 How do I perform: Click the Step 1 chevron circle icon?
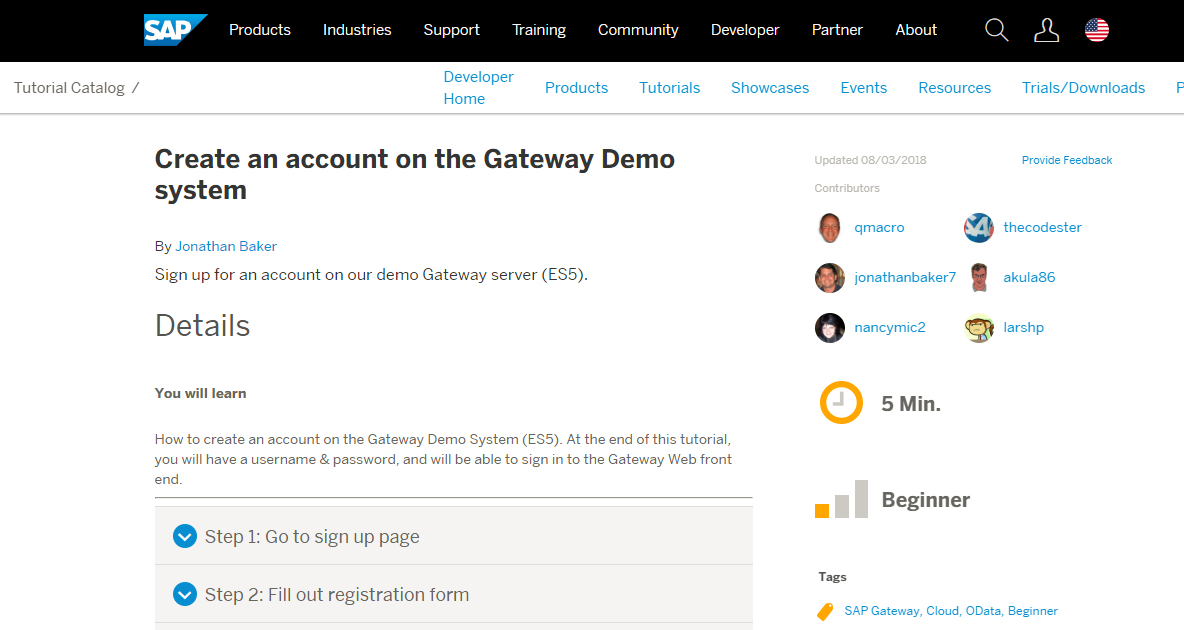coord(184,536)
